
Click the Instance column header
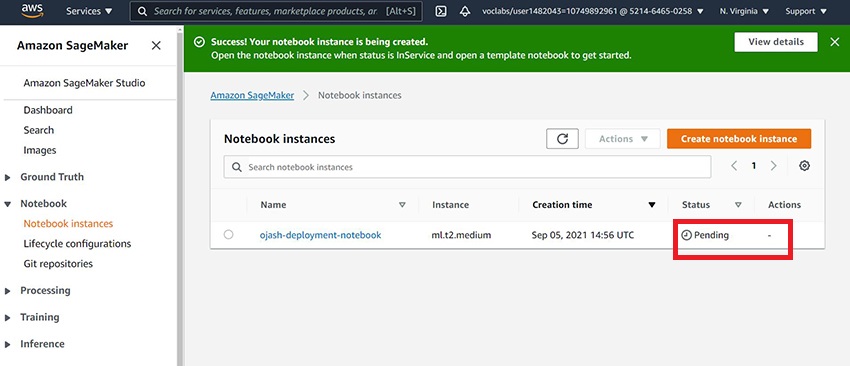pyautogui.click(x=450, y=205)
